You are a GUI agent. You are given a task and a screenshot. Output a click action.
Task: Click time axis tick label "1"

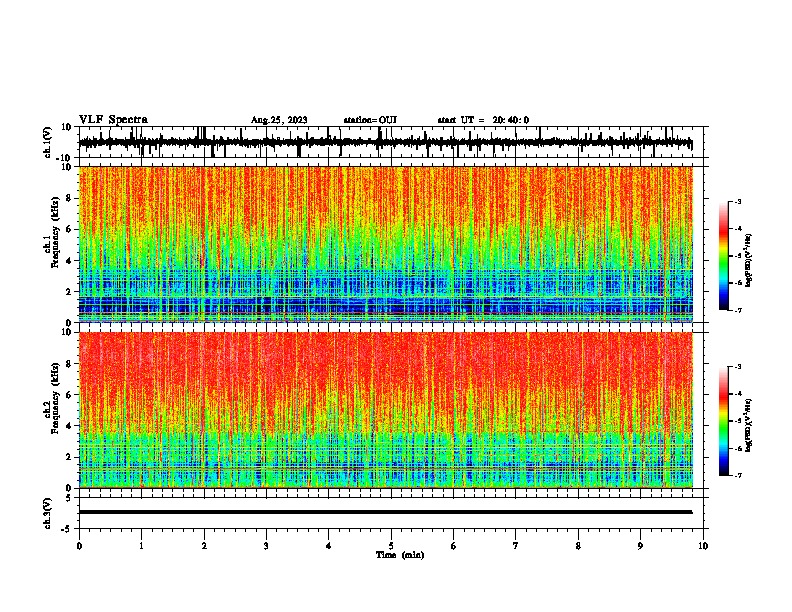click(141, 546)
